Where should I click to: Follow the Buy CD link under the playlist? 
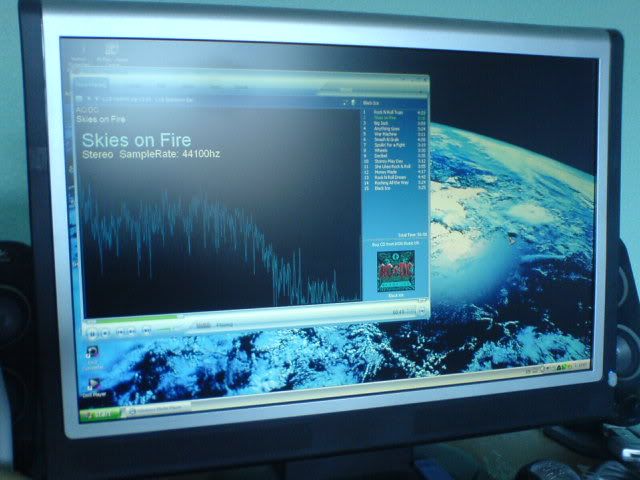tap(395, 244)
